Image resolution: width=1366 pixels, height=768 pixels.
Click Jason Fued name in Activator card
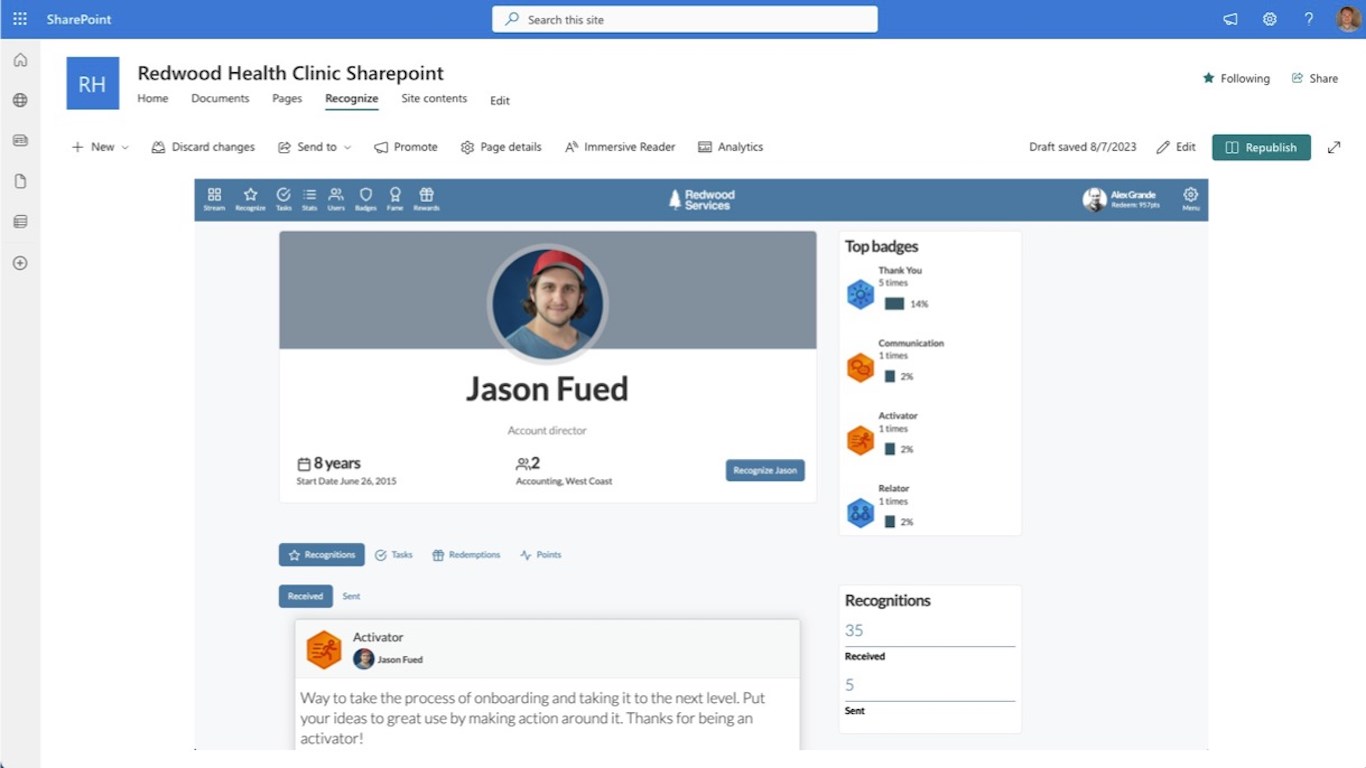(x=400, y=660)
